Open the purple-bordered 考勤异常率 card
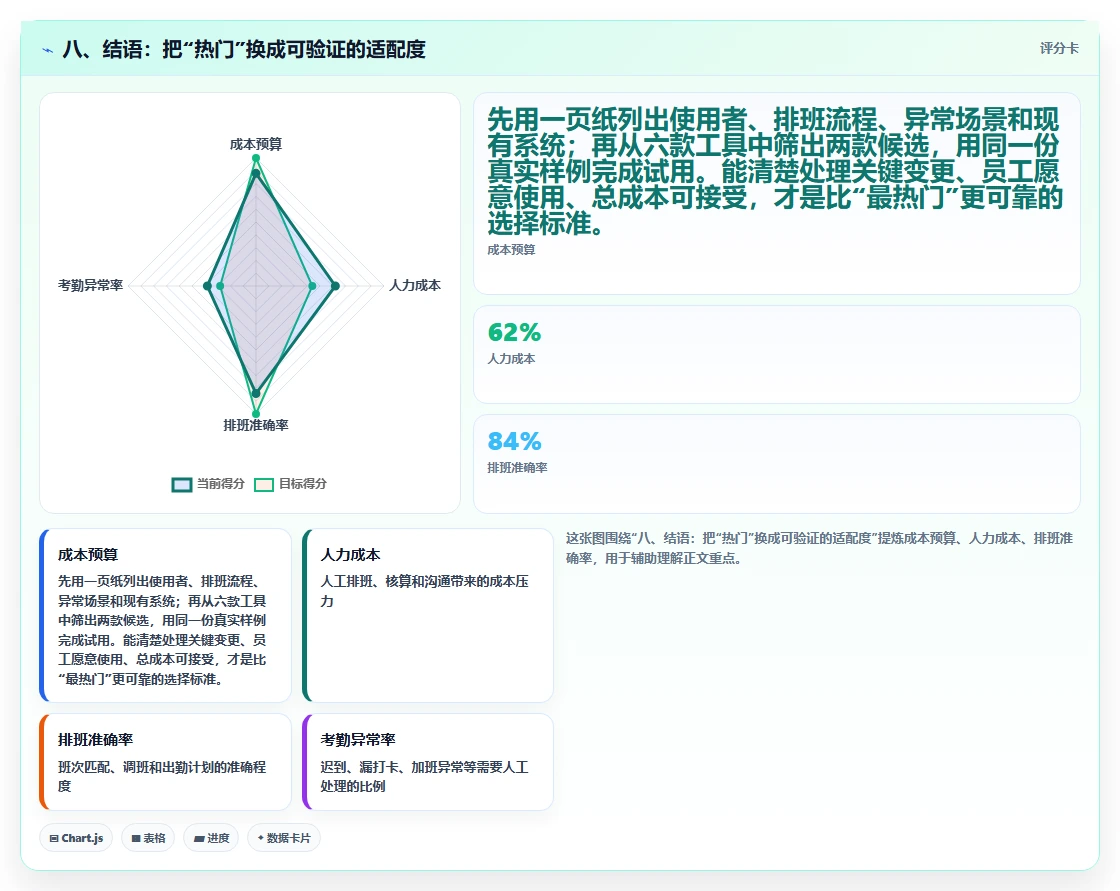 pyautogui.click(x=428, y=762)
